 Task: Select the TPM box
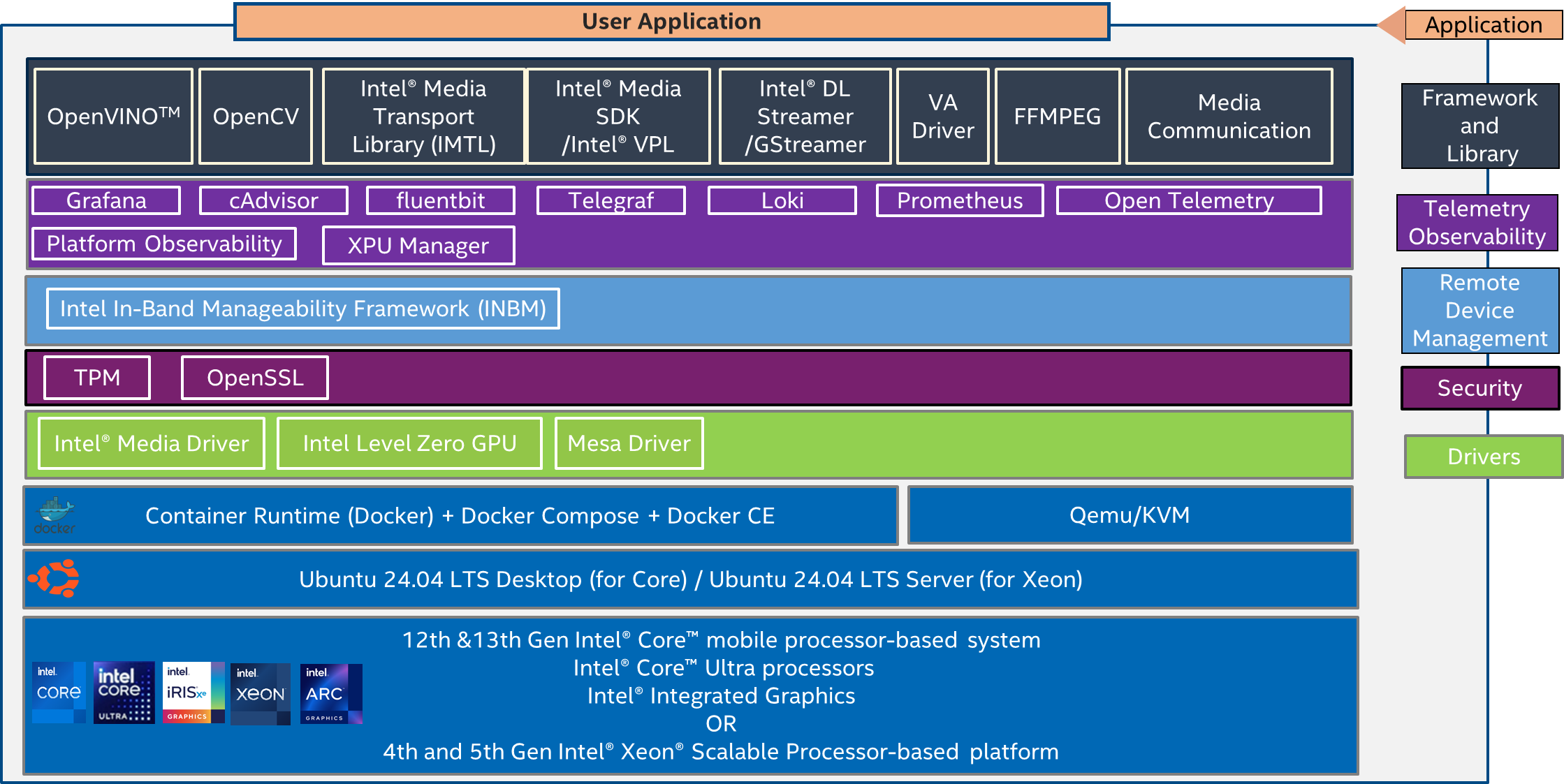tap(97, 378)
